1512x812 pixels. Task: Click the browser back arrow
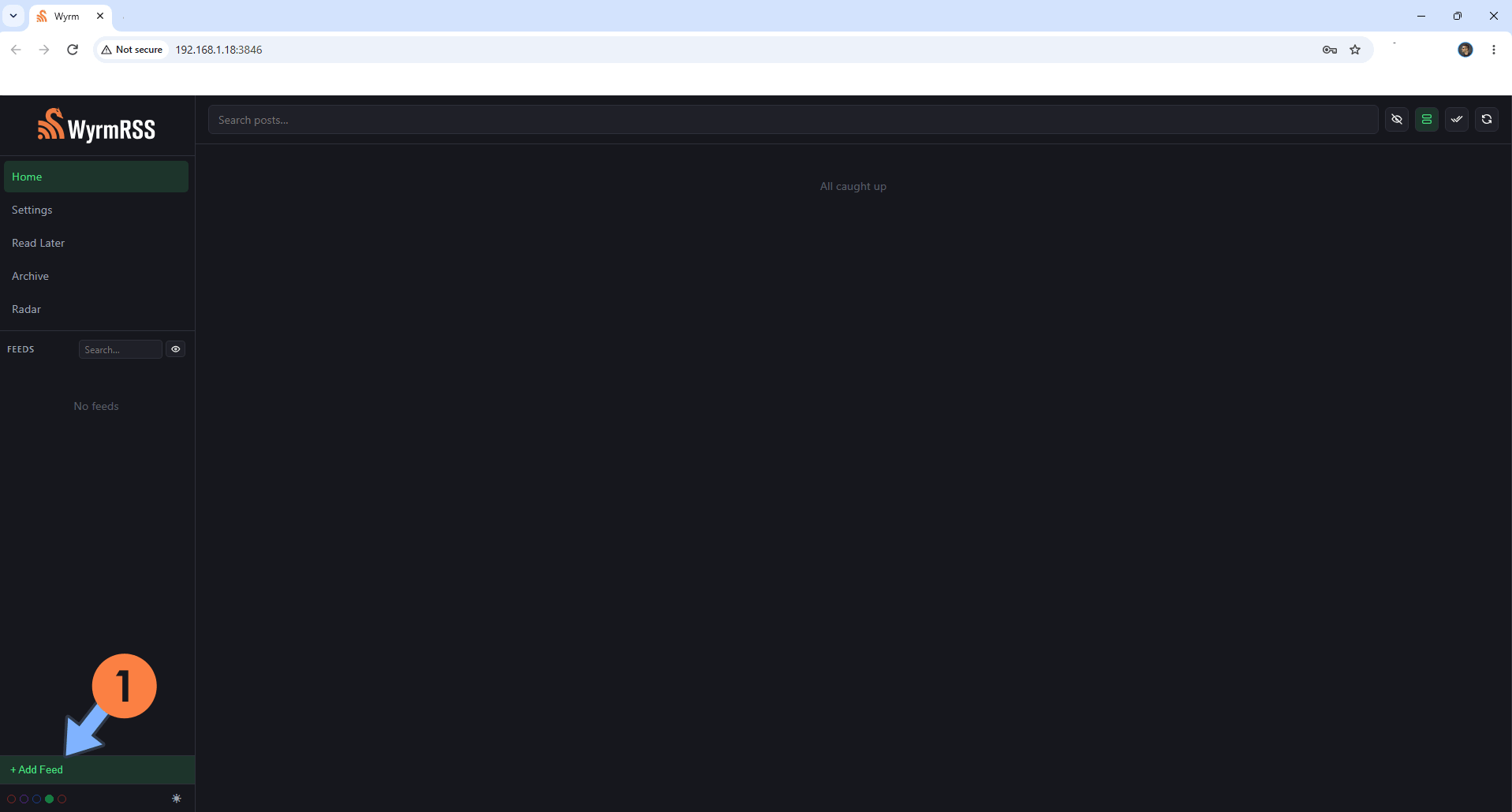pyautogui.click(x=16, y=50)
